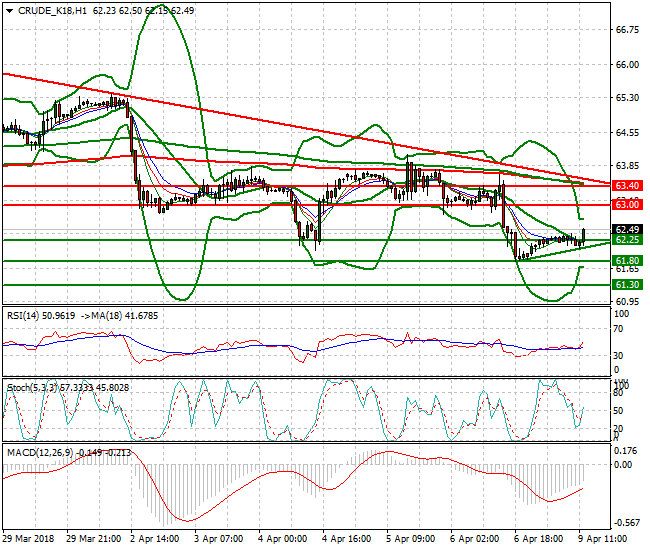This screenshot has width=650, height=550.
Task: Click the Stoch(5,3,3) indicator label
Action: [x=30, y=386]
